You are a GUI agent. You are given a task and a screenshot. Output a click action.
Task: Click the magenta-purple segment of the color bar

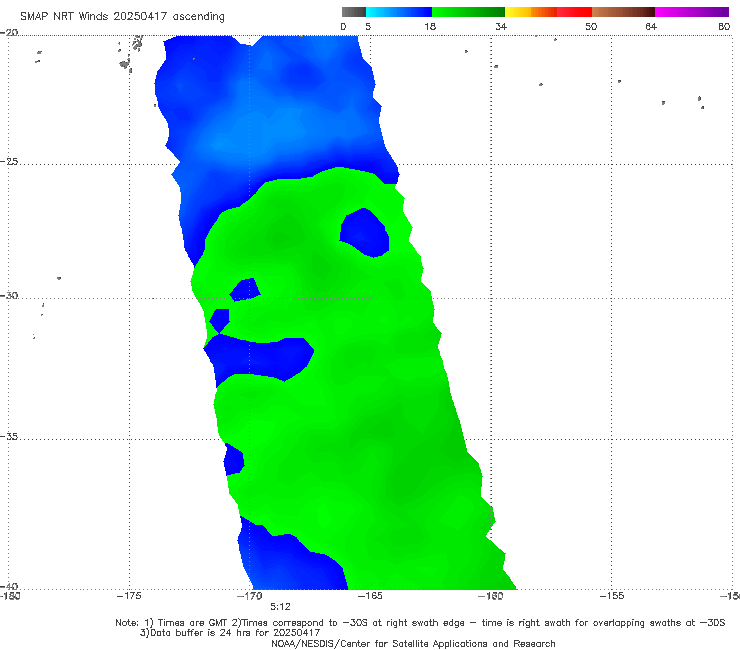692,12
